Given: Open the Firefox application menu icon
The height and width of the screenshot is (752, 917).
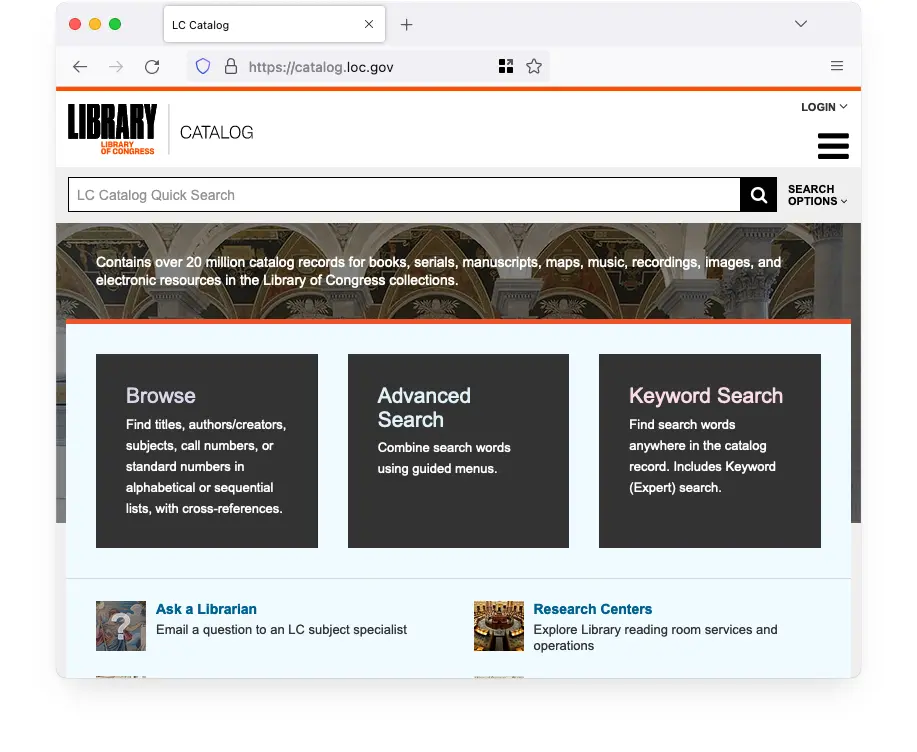Looking at the screenshot, I should pos(837,65).
